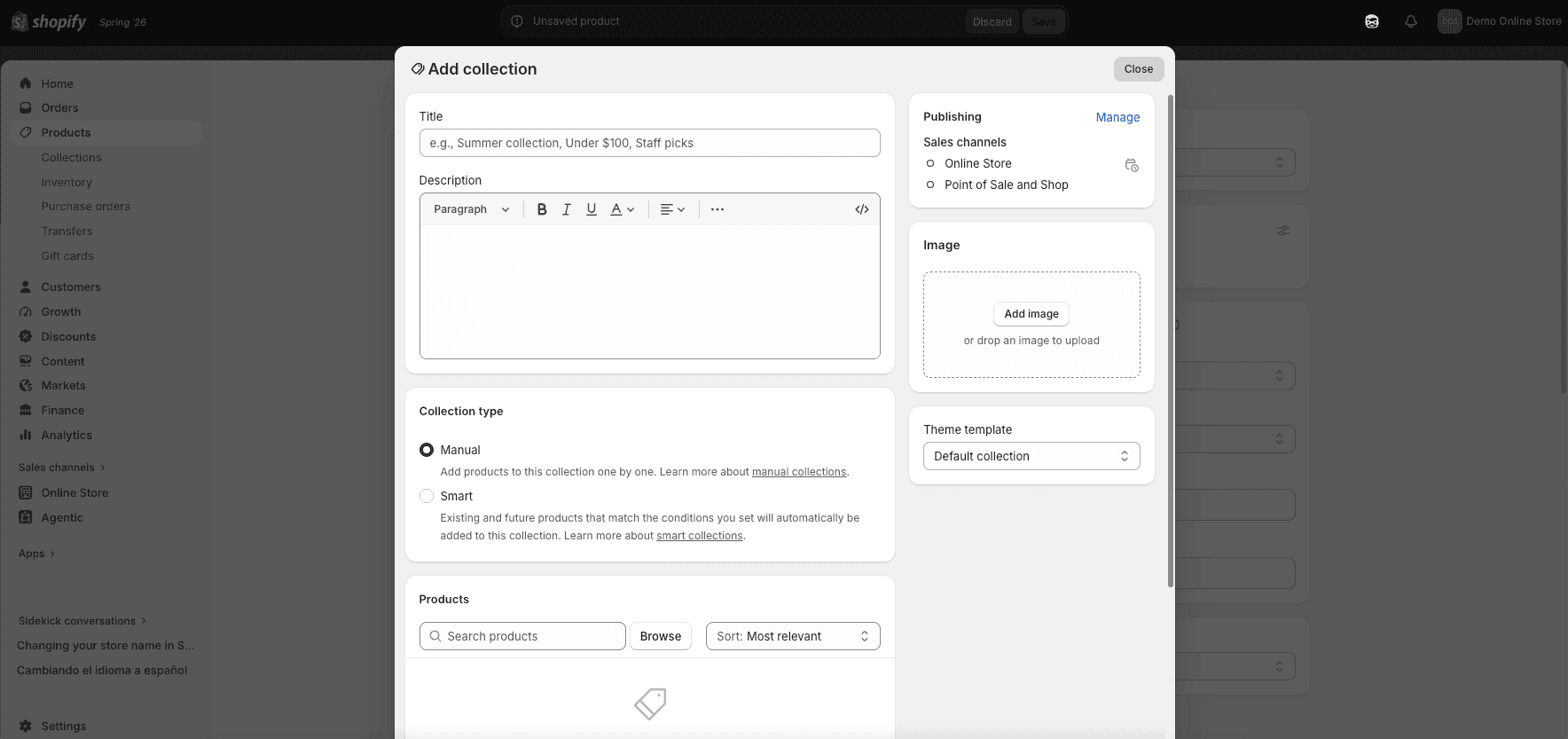The width and height of the screenshot is (1568, 739).
Task: Open the Theme template dropdown
Action: (1031, 456)
